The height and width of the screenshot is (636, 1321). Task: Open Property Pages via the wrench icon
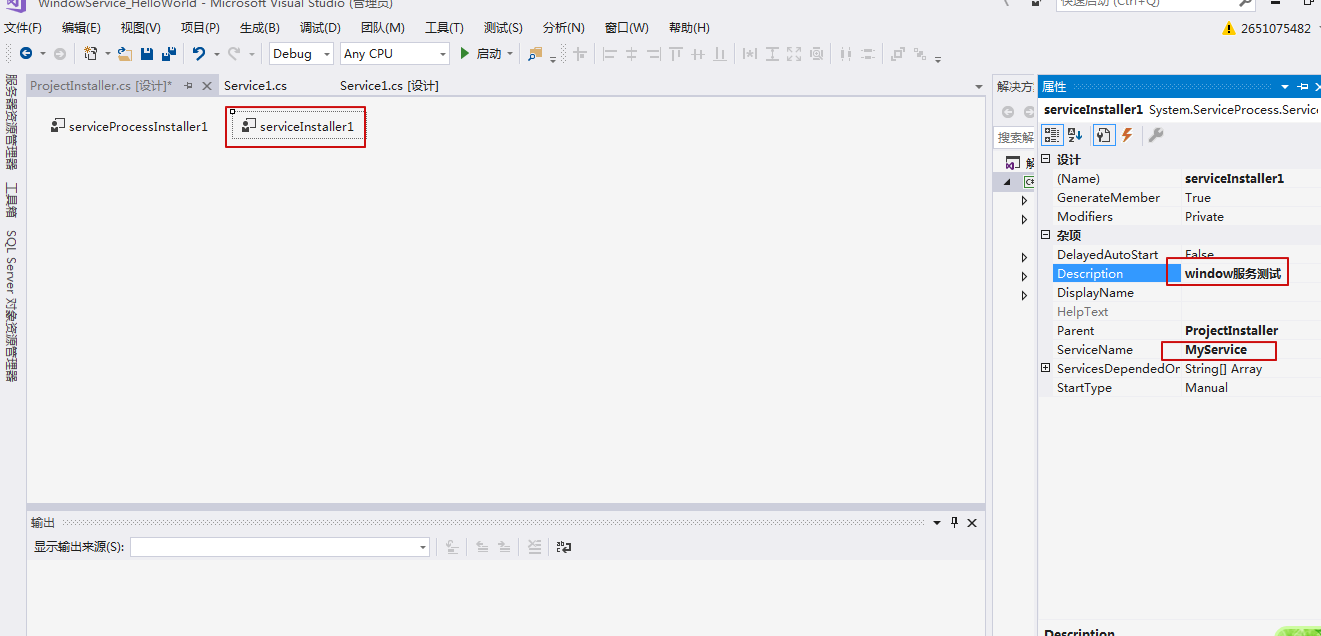tap(1156, 136)
